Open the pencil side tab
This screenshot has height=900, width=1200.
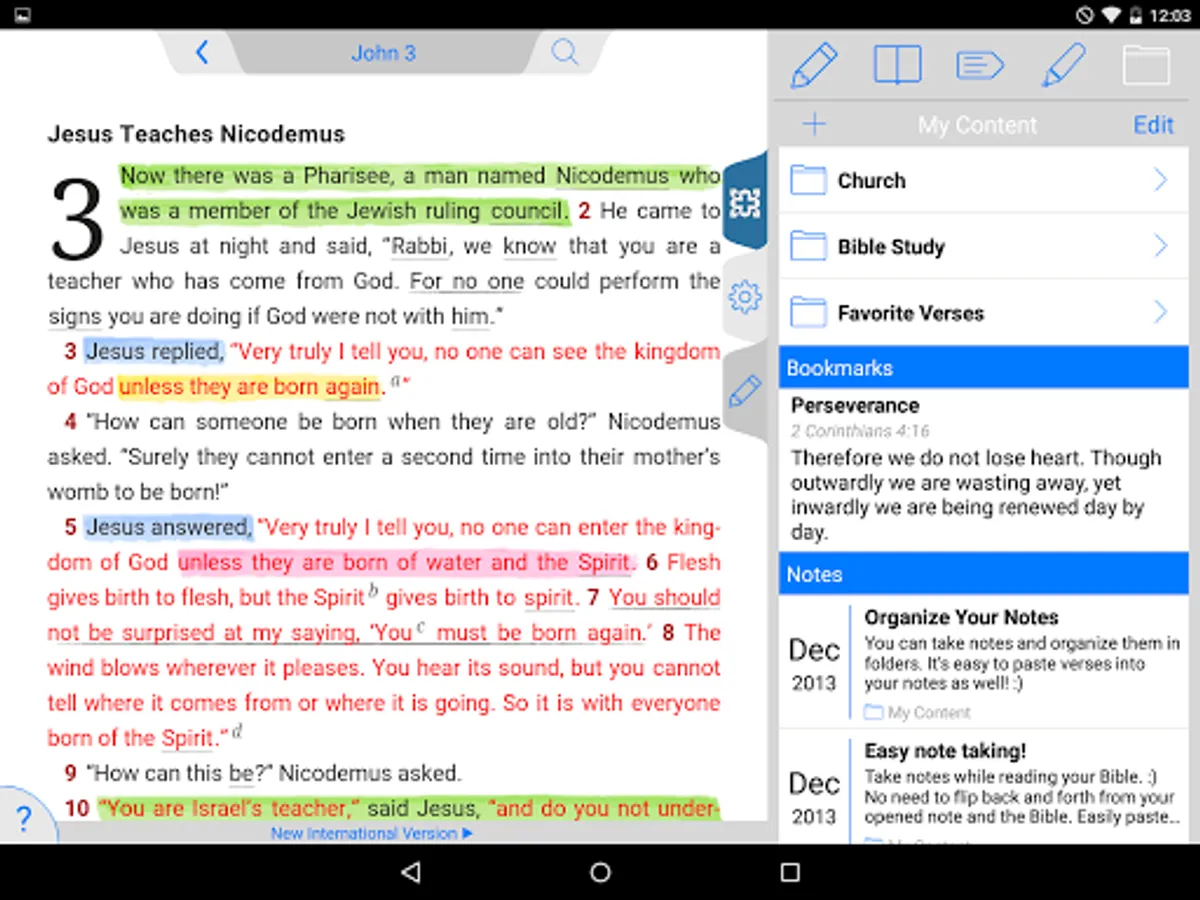745,390
